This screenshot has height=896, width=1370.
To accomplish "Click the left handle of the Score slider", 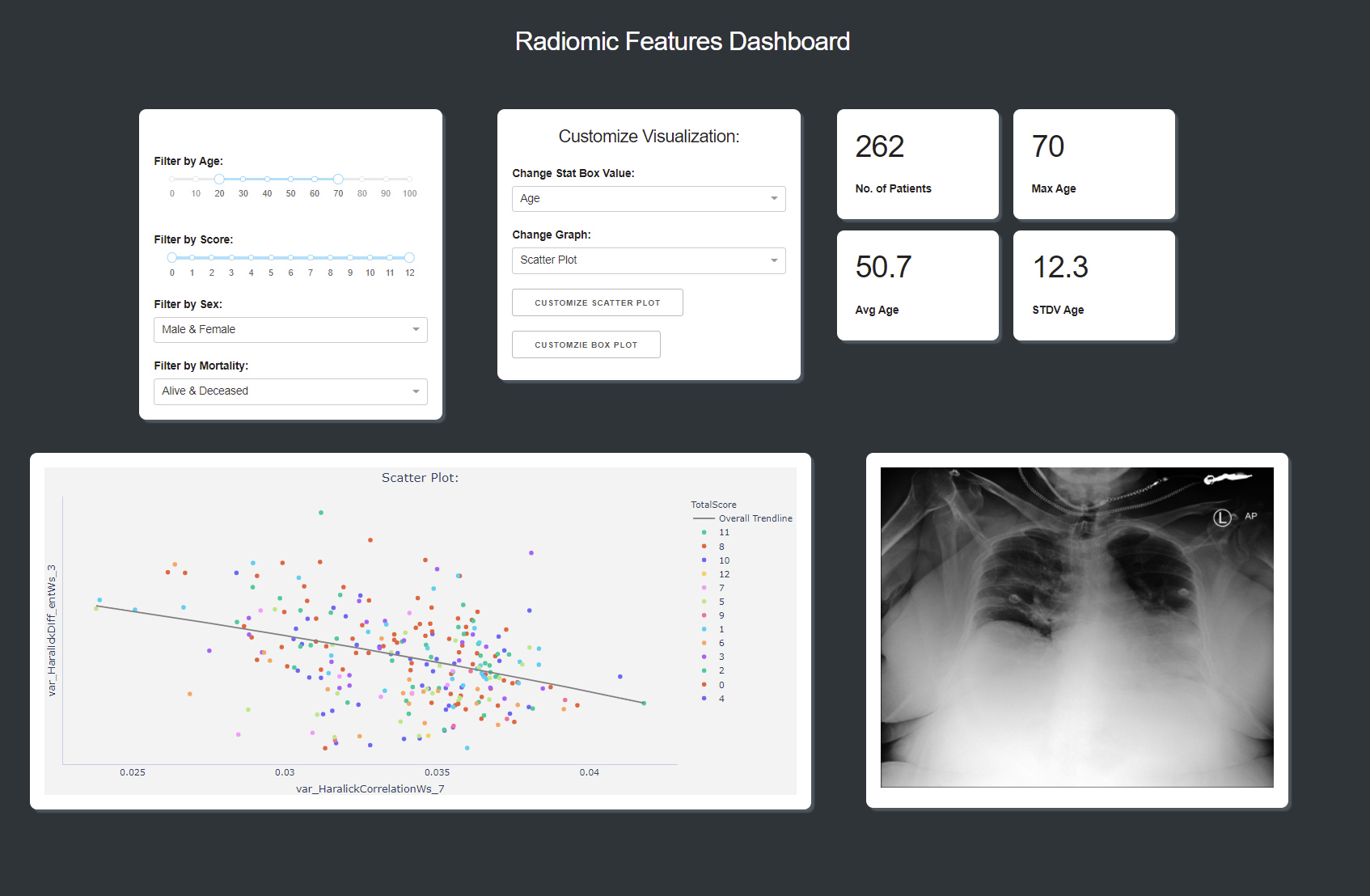I will point(171,257).
